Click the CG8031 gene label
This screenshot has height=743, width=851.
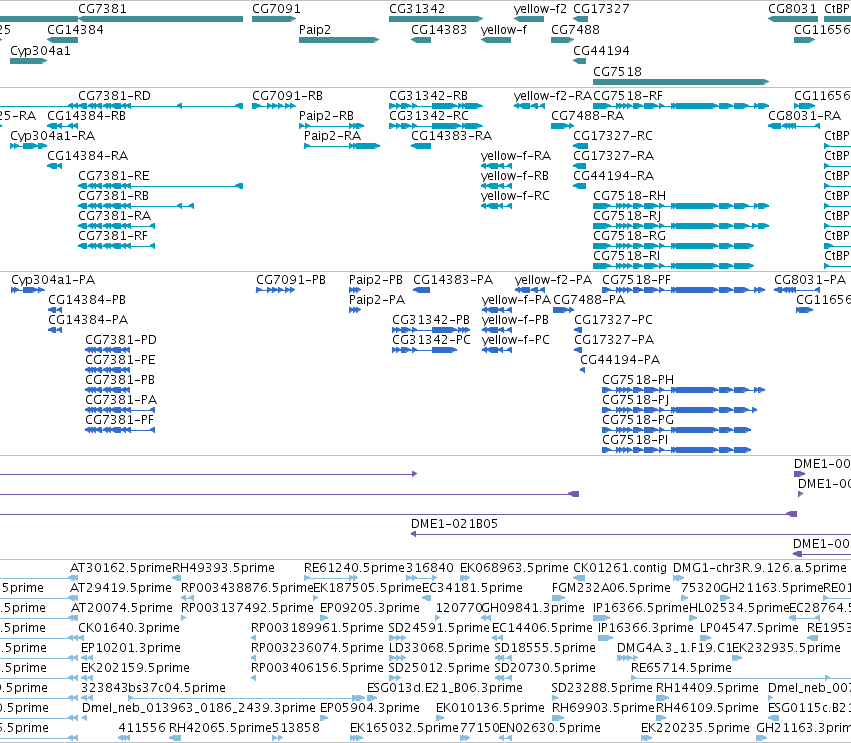pos(792,9)
